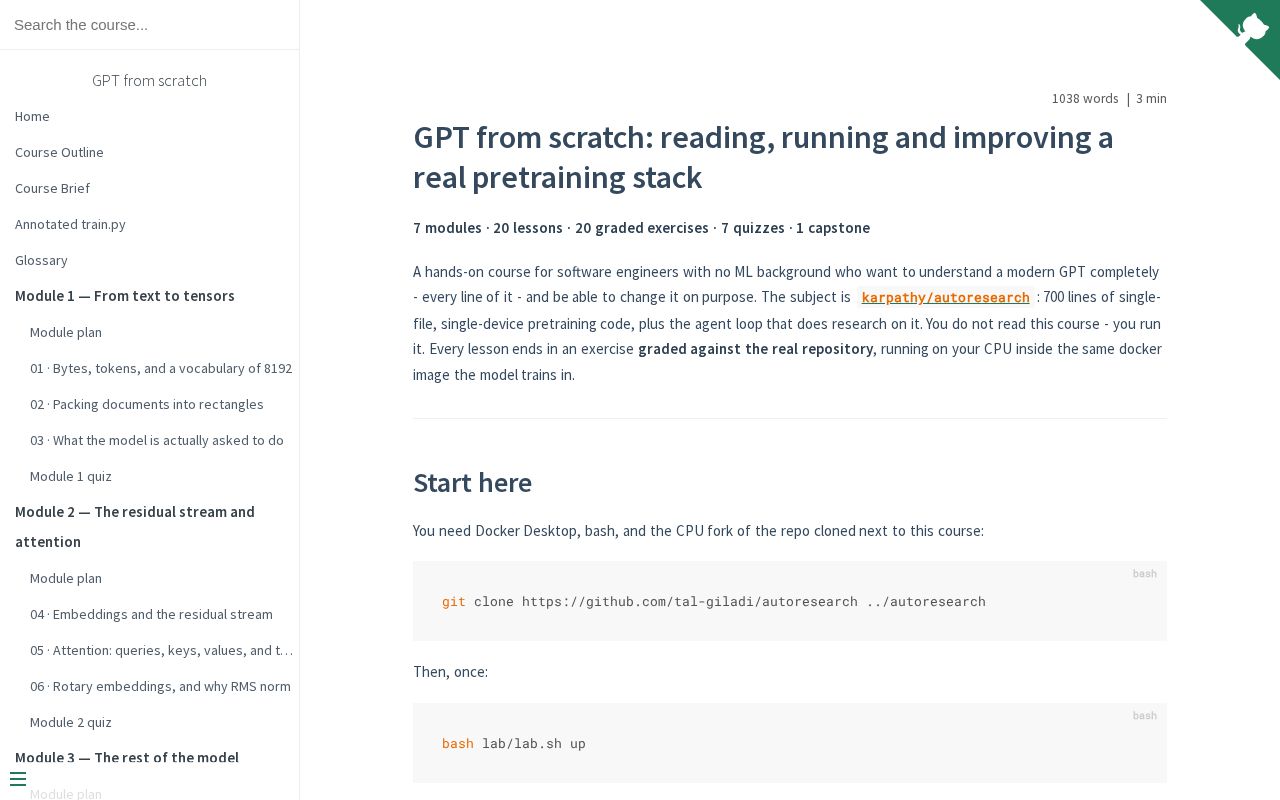Open lesson 04 Embeddings and the residual stream

pos(151,614)
